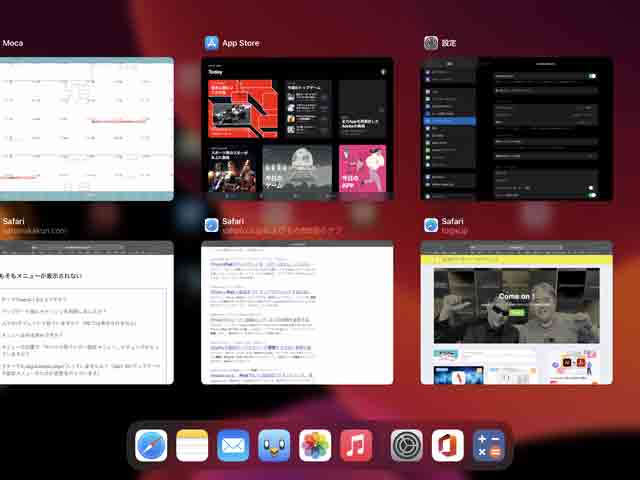
Task: Open the 今日のゲーム card in App Store
Action: [x=297, y=168]
